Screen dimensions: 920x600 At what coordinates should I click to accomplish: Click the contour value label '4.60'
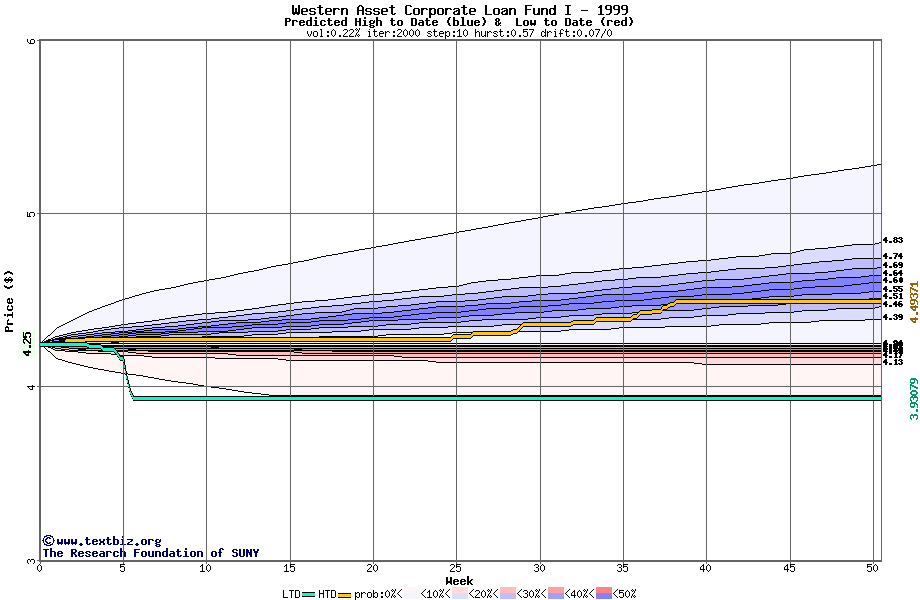tap(893, 280)
